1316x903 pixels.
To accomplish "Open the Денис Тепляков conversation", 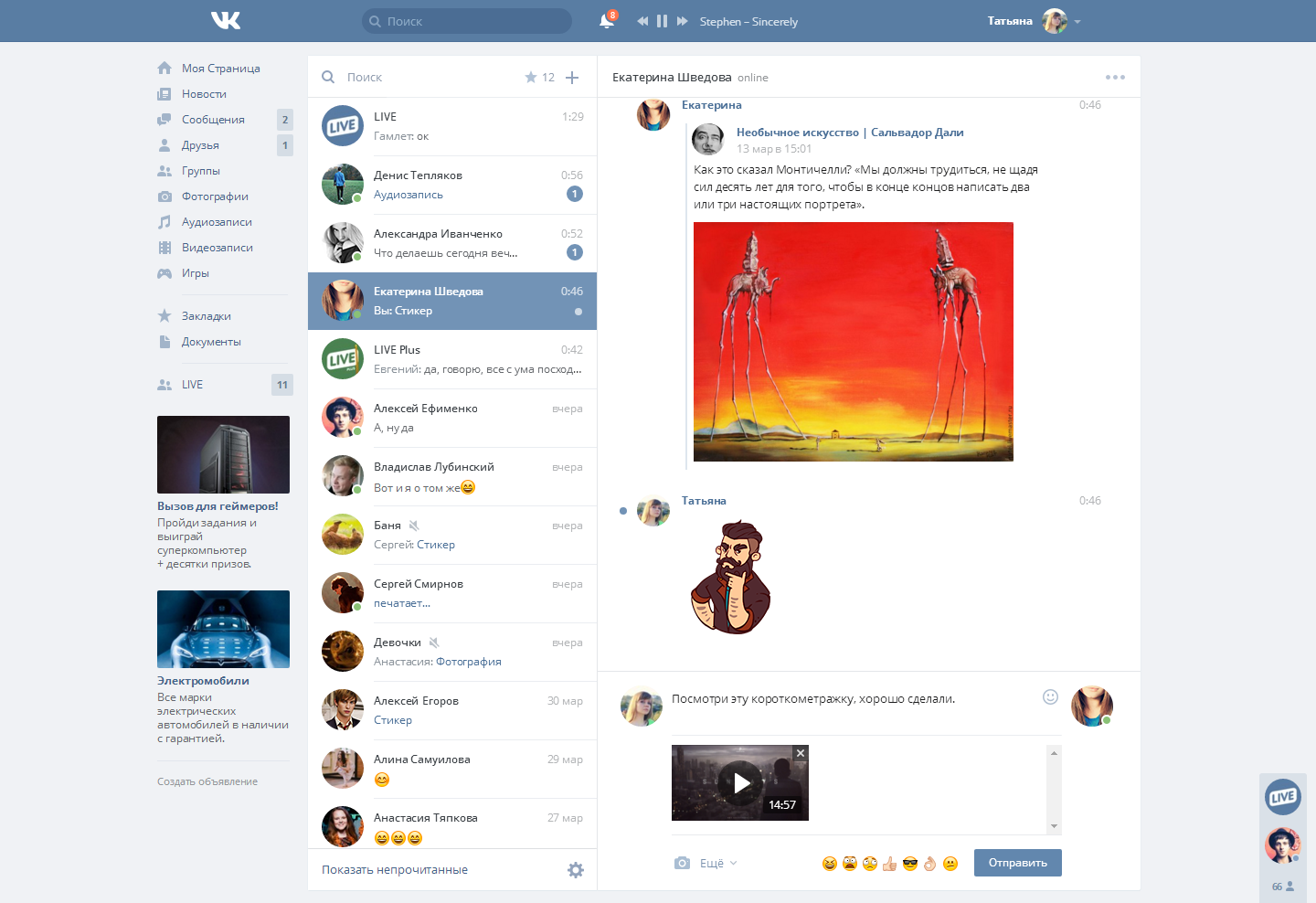I will click(452, 185).
